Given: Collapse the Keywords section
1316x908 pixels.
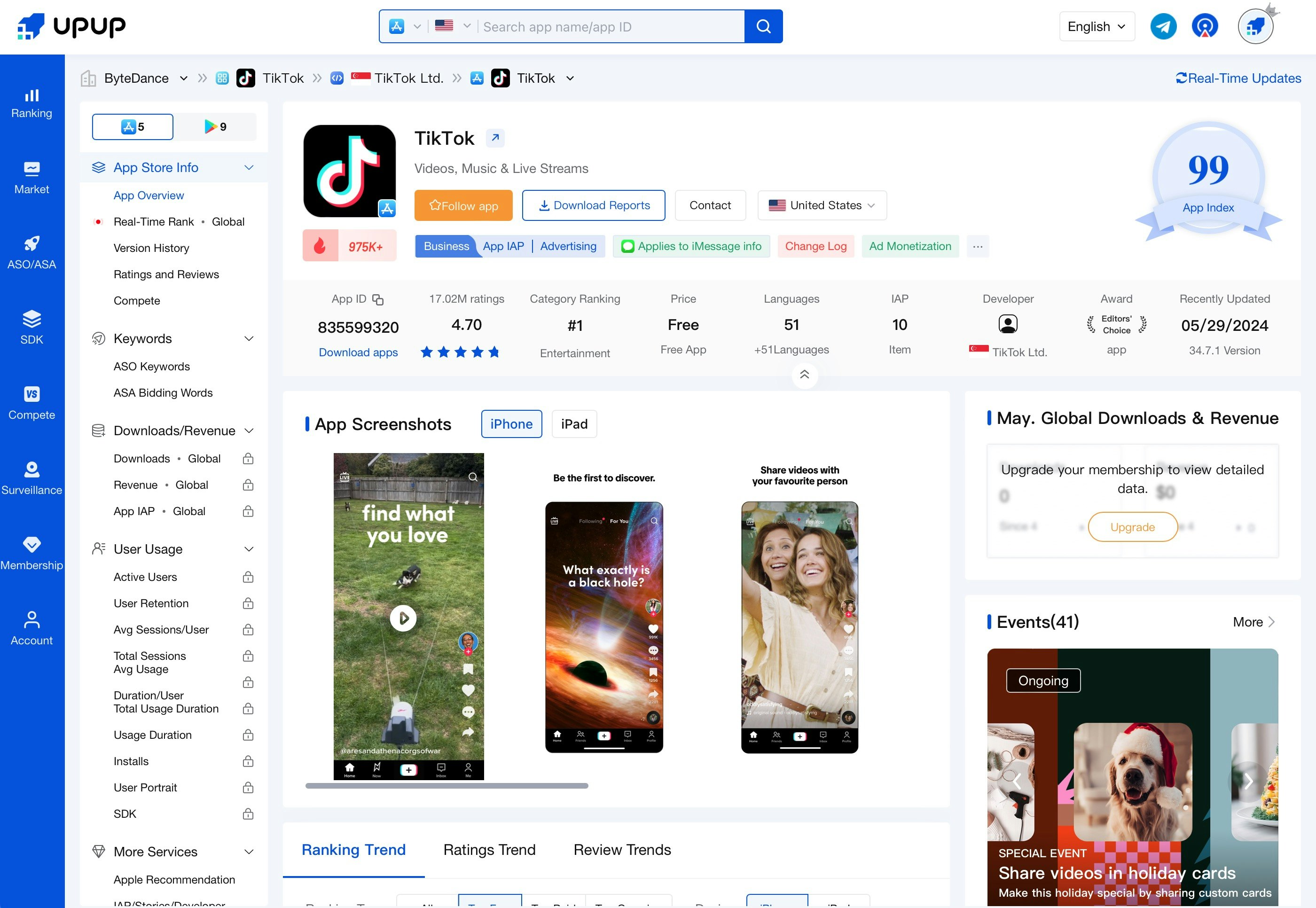Looking at the screenshot, I should [x=249, y=339].
